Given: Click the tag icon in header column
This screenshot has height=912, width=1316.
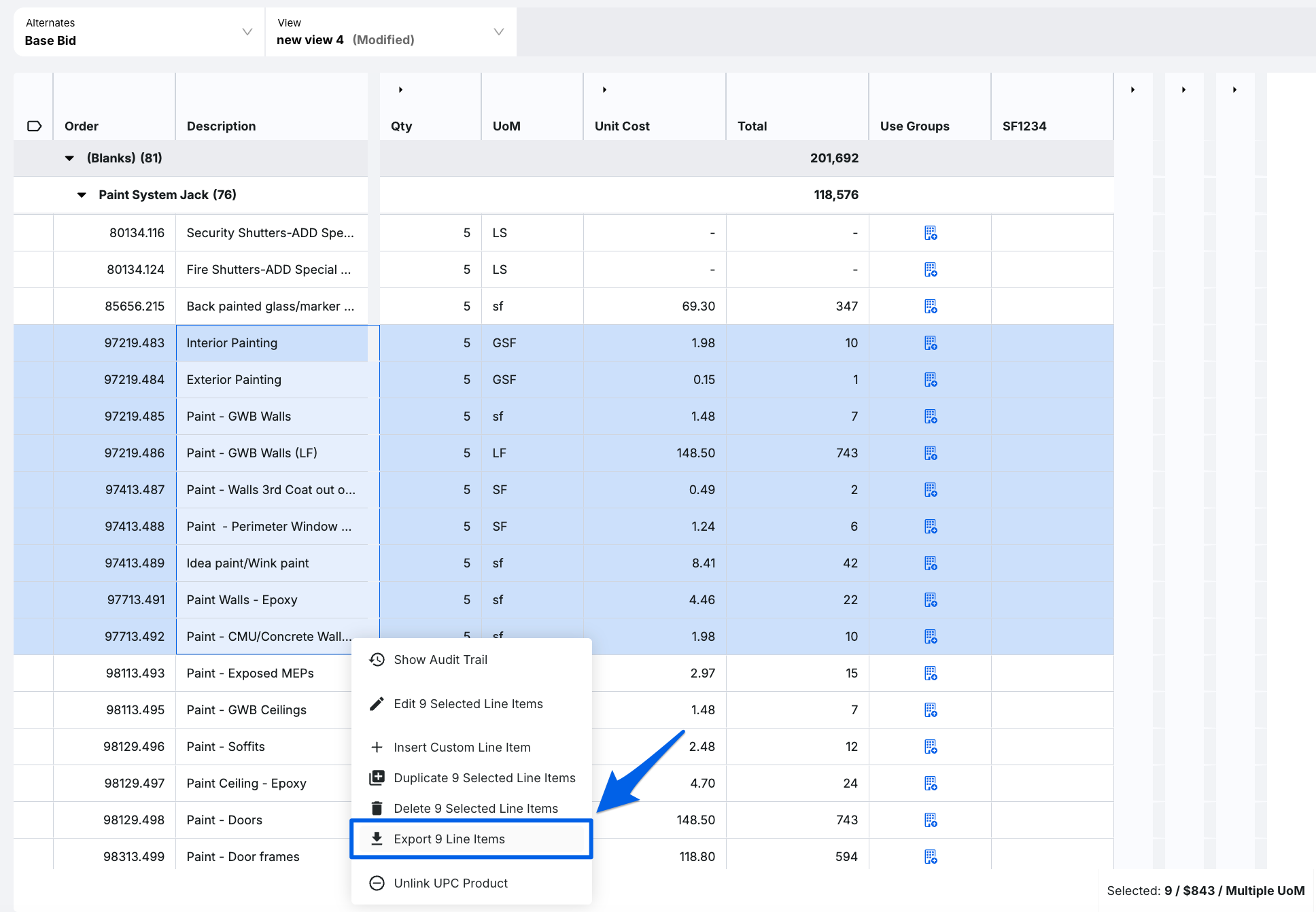Looking at the screenshot, I should click(34, 126).
